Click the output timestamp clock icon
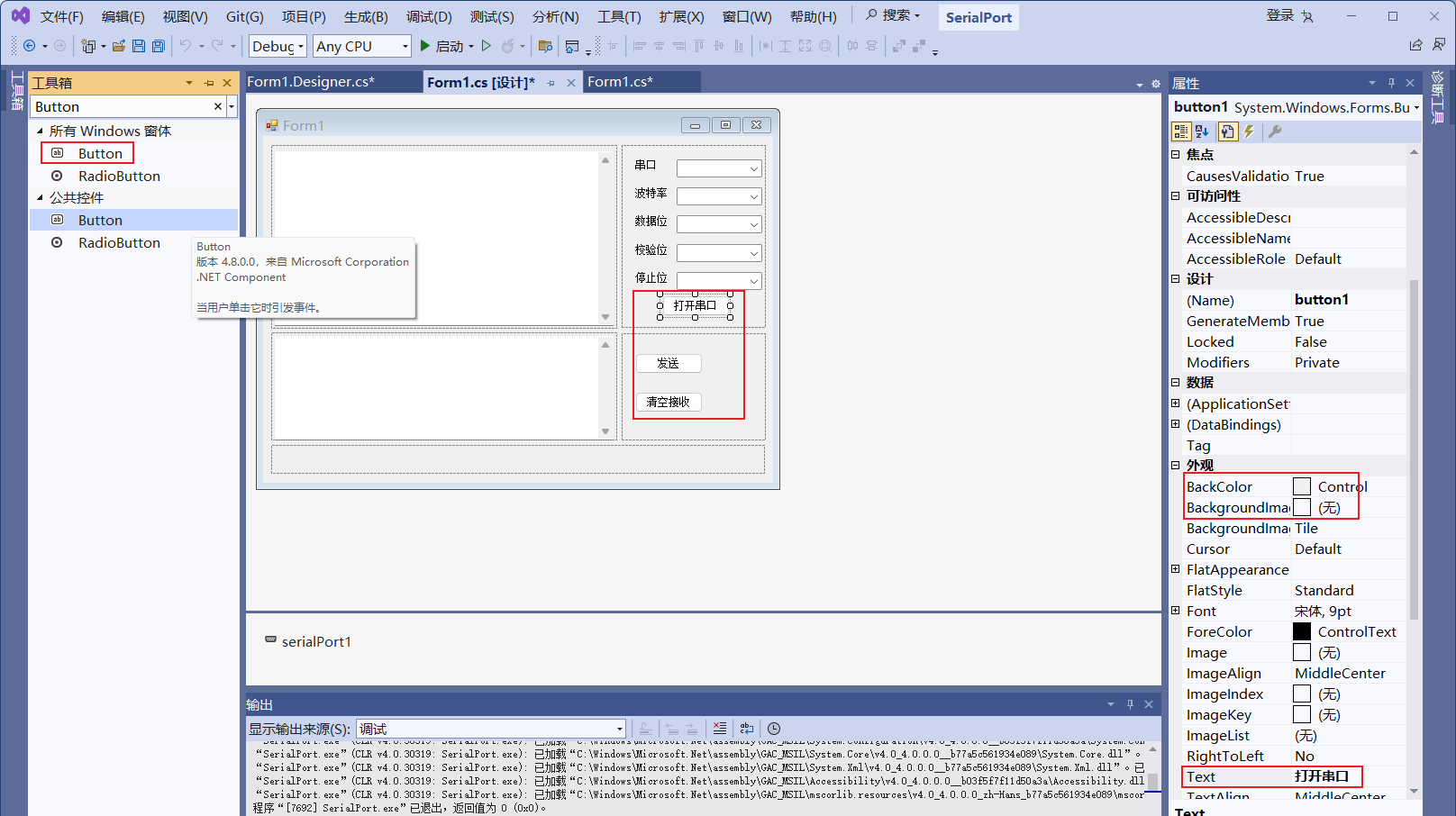 coord(774,729)
